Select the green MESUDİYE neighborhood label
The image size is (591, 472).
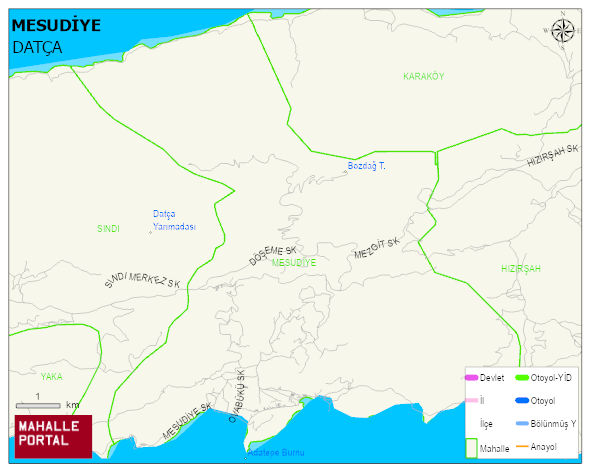click(294, 263)
